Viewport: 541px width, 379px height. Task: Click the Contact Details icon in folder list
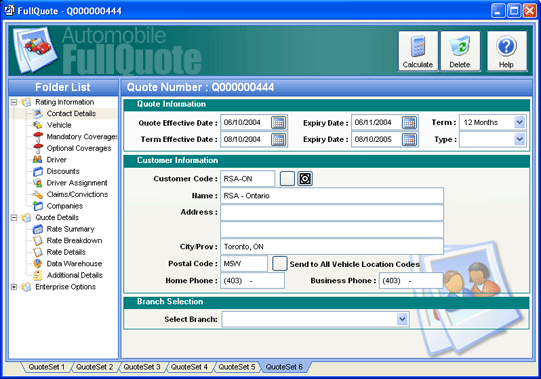coord(38,114)
